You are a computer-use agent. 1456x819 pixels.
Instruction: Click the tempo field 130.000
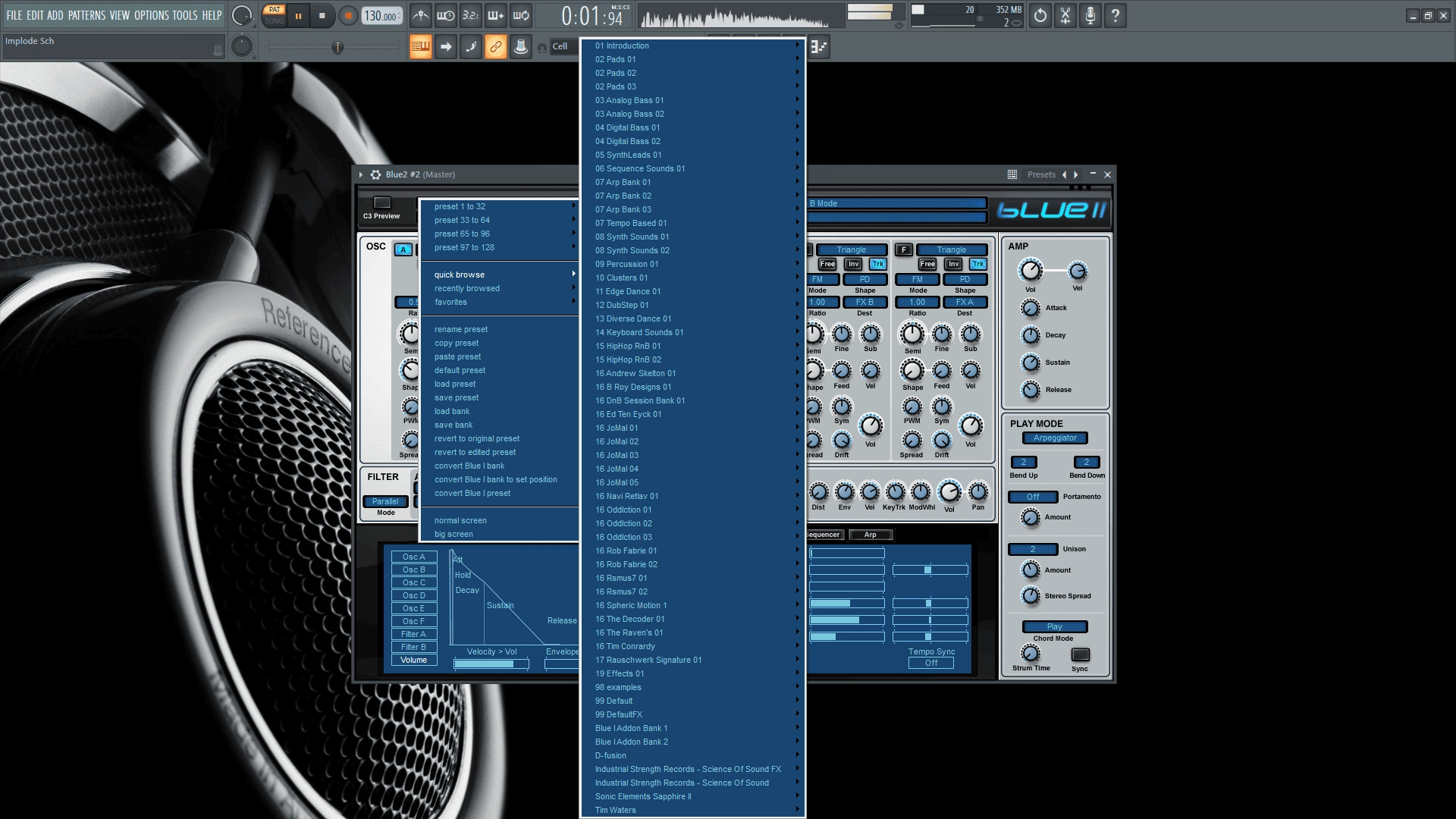pos(381,16)
